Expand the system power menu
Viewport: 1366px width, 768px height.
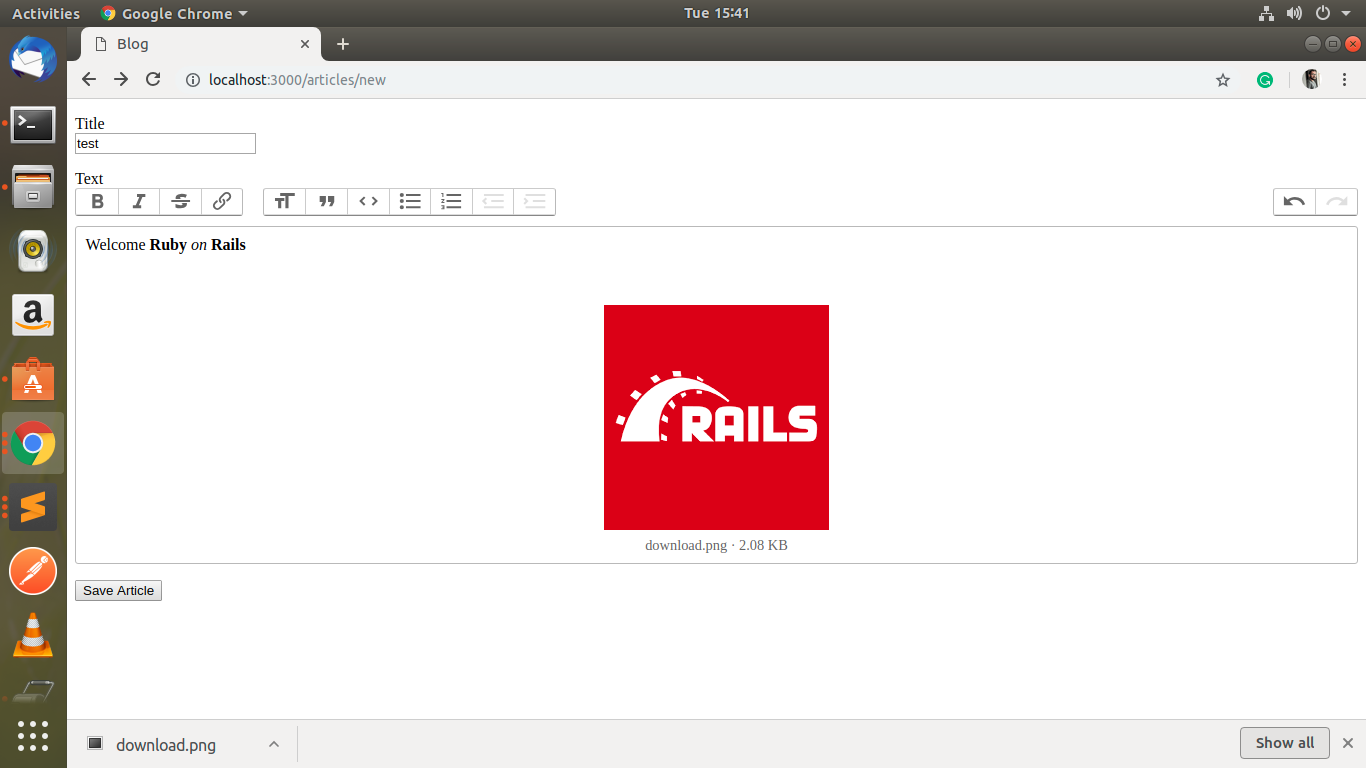point(1333,13)
